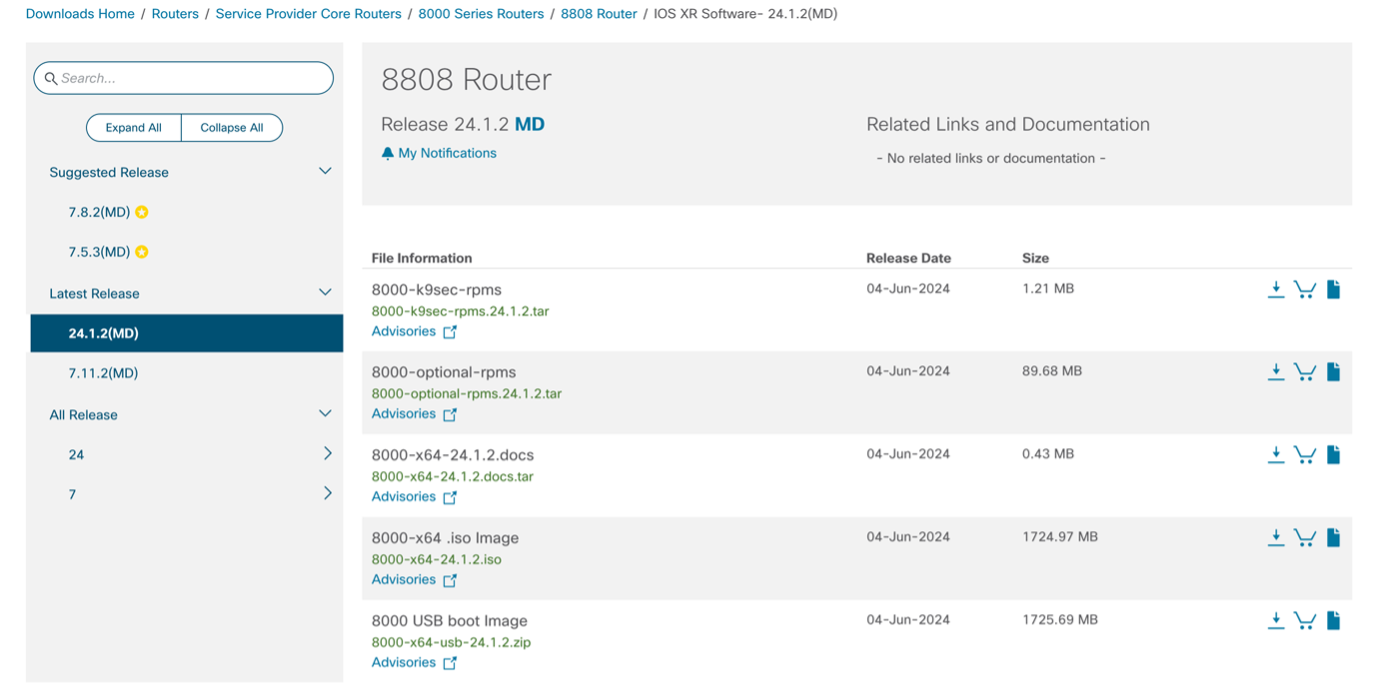Screen dimensions: 1384x690
Task: Collapse the Suggested Release section
Action: 324,170
